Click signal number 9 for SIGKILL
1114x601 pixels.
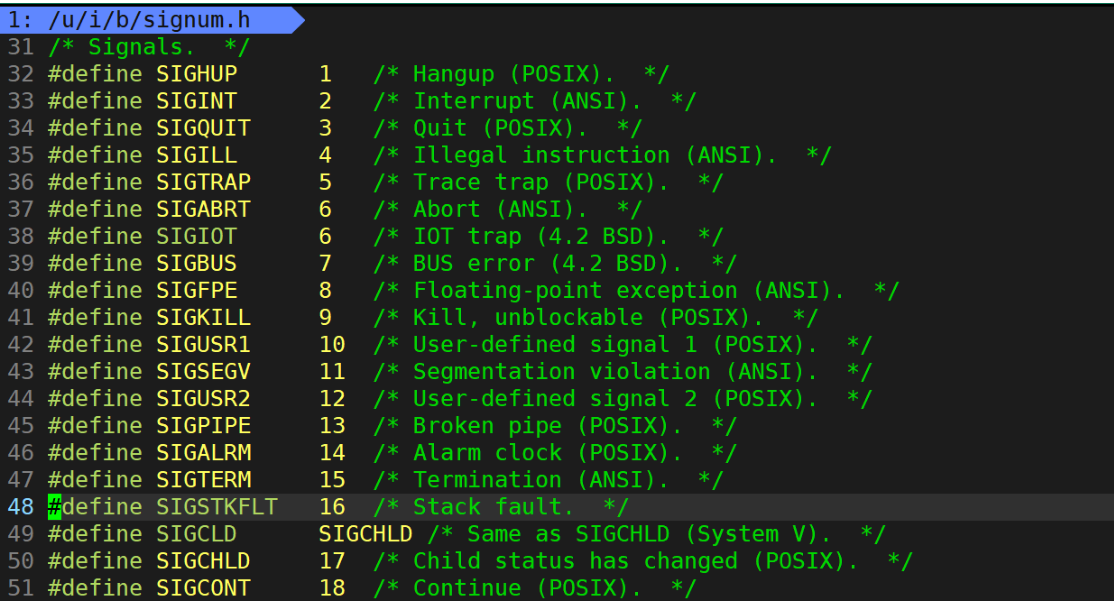pyautogui.click(x=325, y=318)
